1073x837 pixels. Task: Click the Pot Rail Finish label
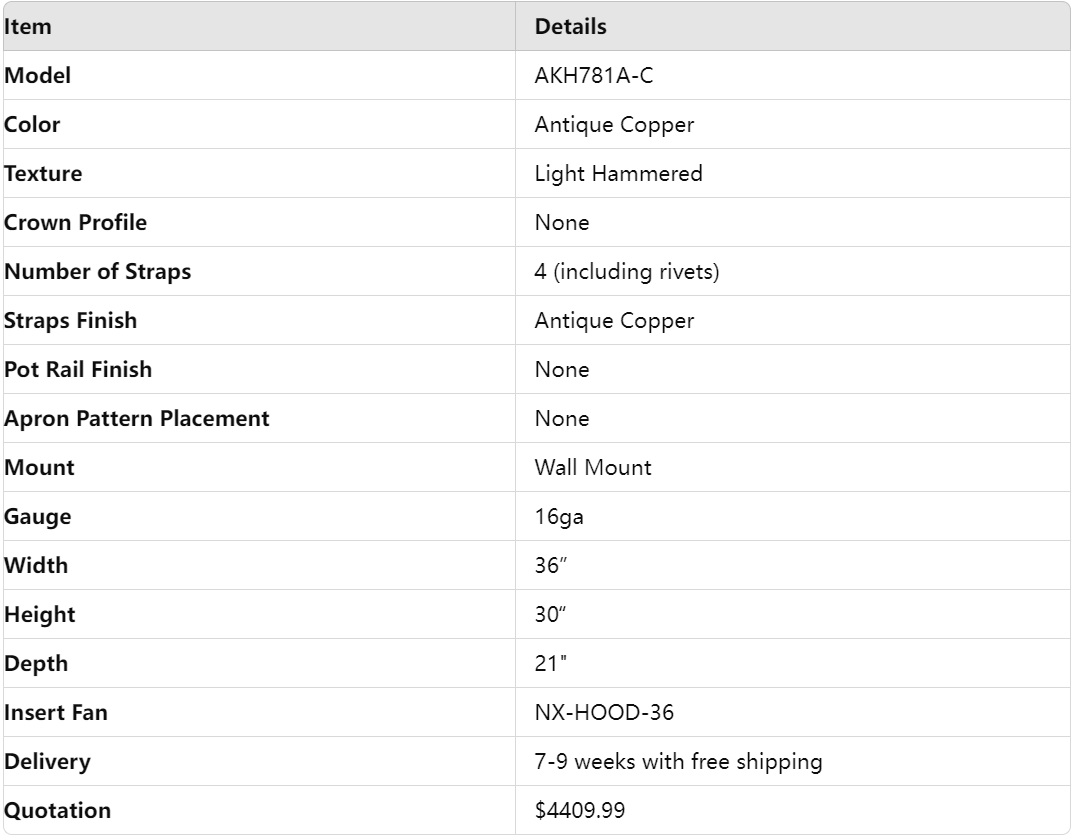pos(78,370)
